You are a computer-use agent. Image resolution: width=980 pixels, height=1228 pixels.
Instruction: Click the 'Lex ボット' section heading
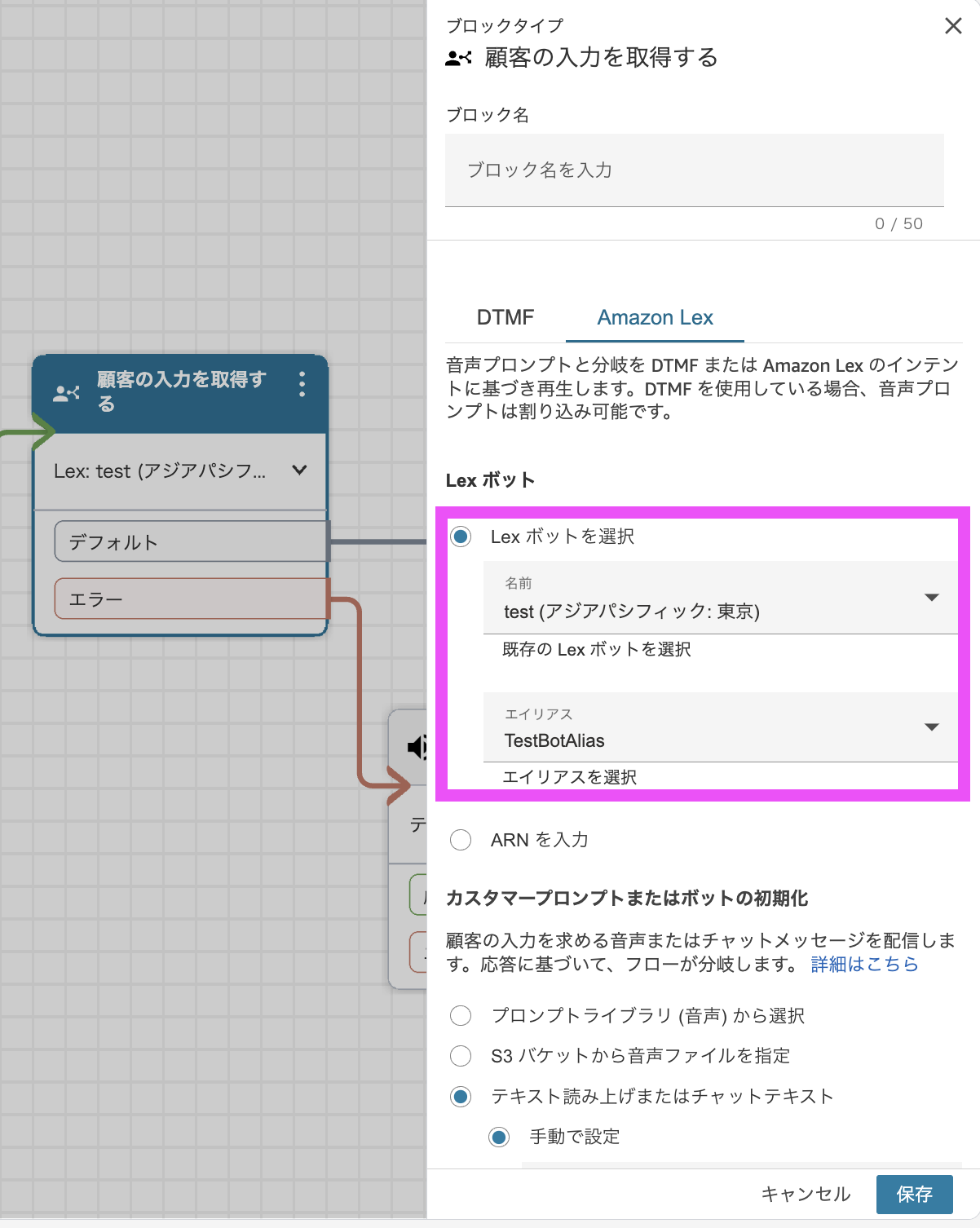490,480
